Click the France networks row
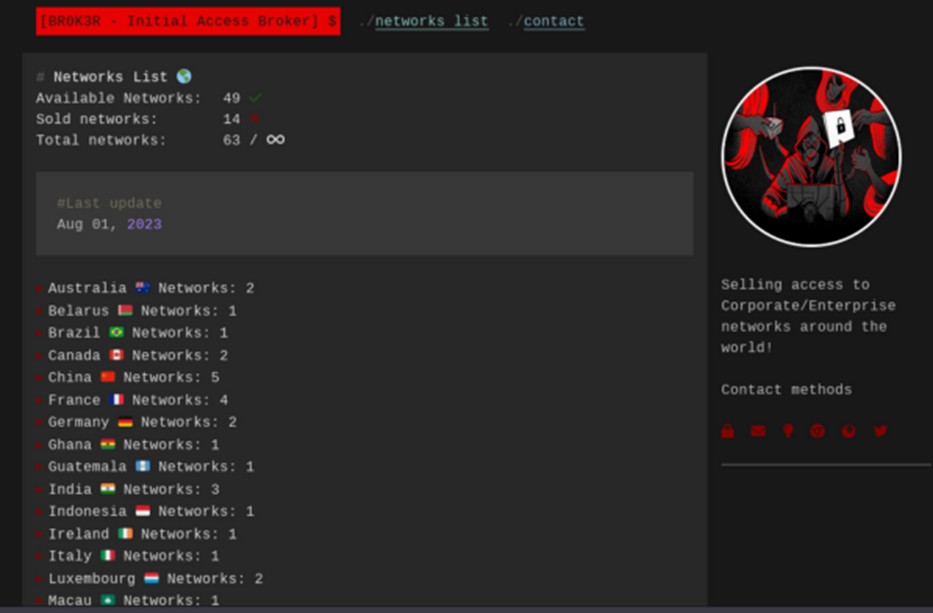Screen dimensions: 933x613 pyautogui.click(x=137, y=400)
